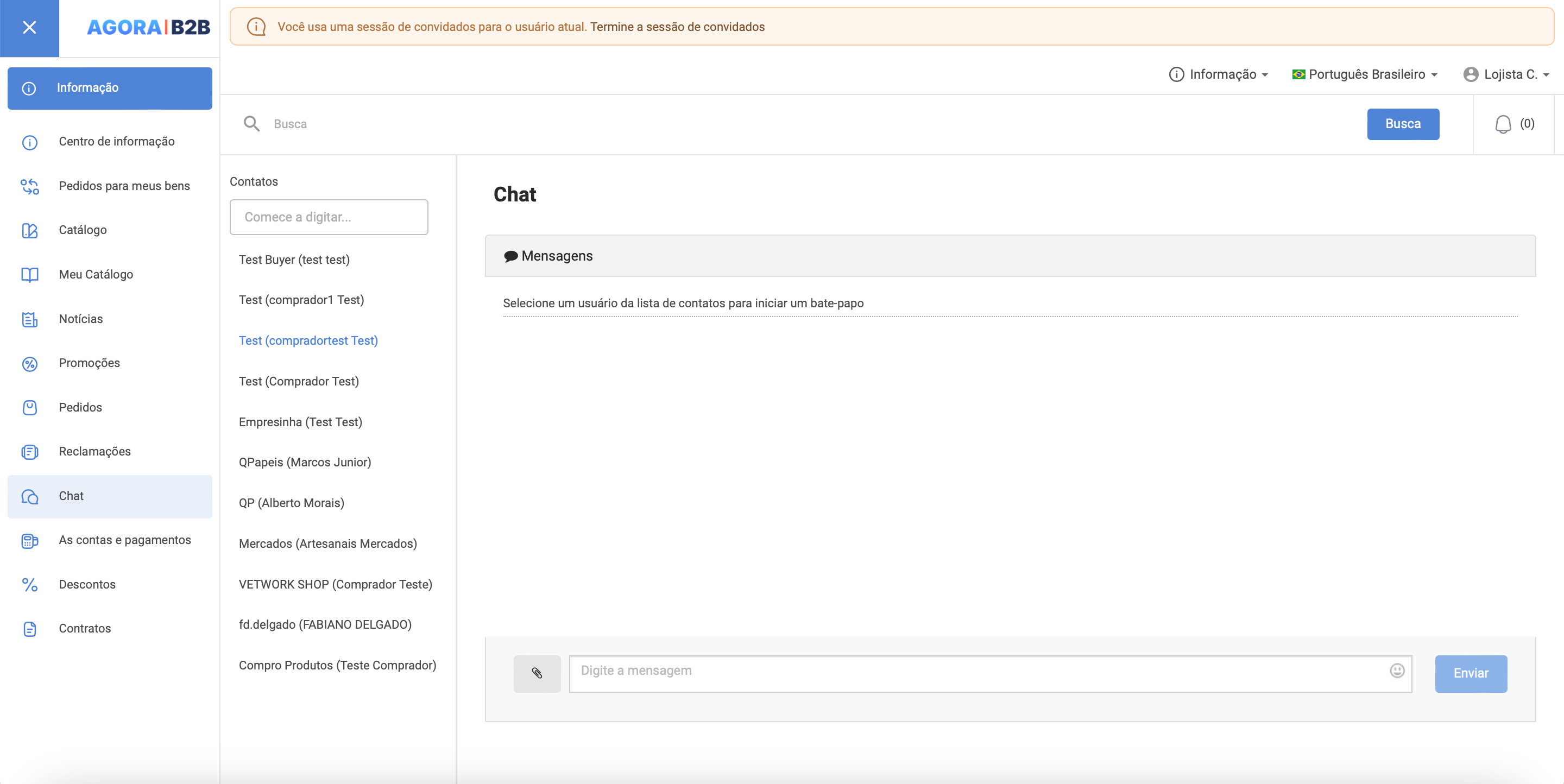The height and width of the screenshot is (784, 1564).
Task: Expand Lojista C. user account dropdown
Action: (1510, 75)
